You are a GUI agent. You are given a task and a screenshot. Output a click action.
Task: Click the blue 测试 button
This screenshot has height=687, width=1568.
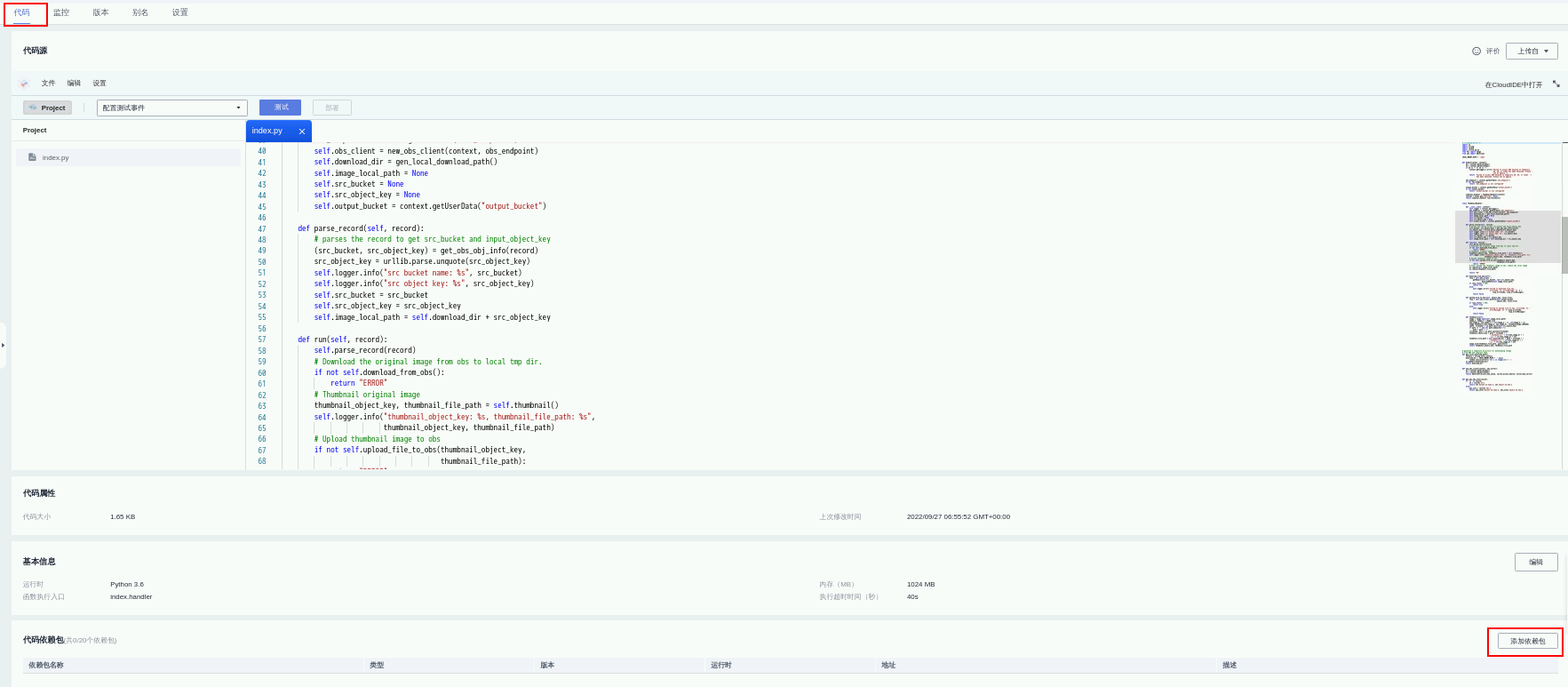pyautogui.click(x=280, y=108)
